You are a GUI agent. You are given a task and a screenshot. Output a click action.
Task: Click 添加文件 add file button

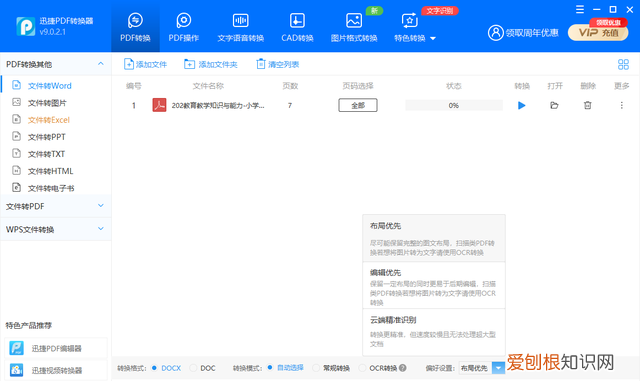pyautogui.click(x=145, y=64)
